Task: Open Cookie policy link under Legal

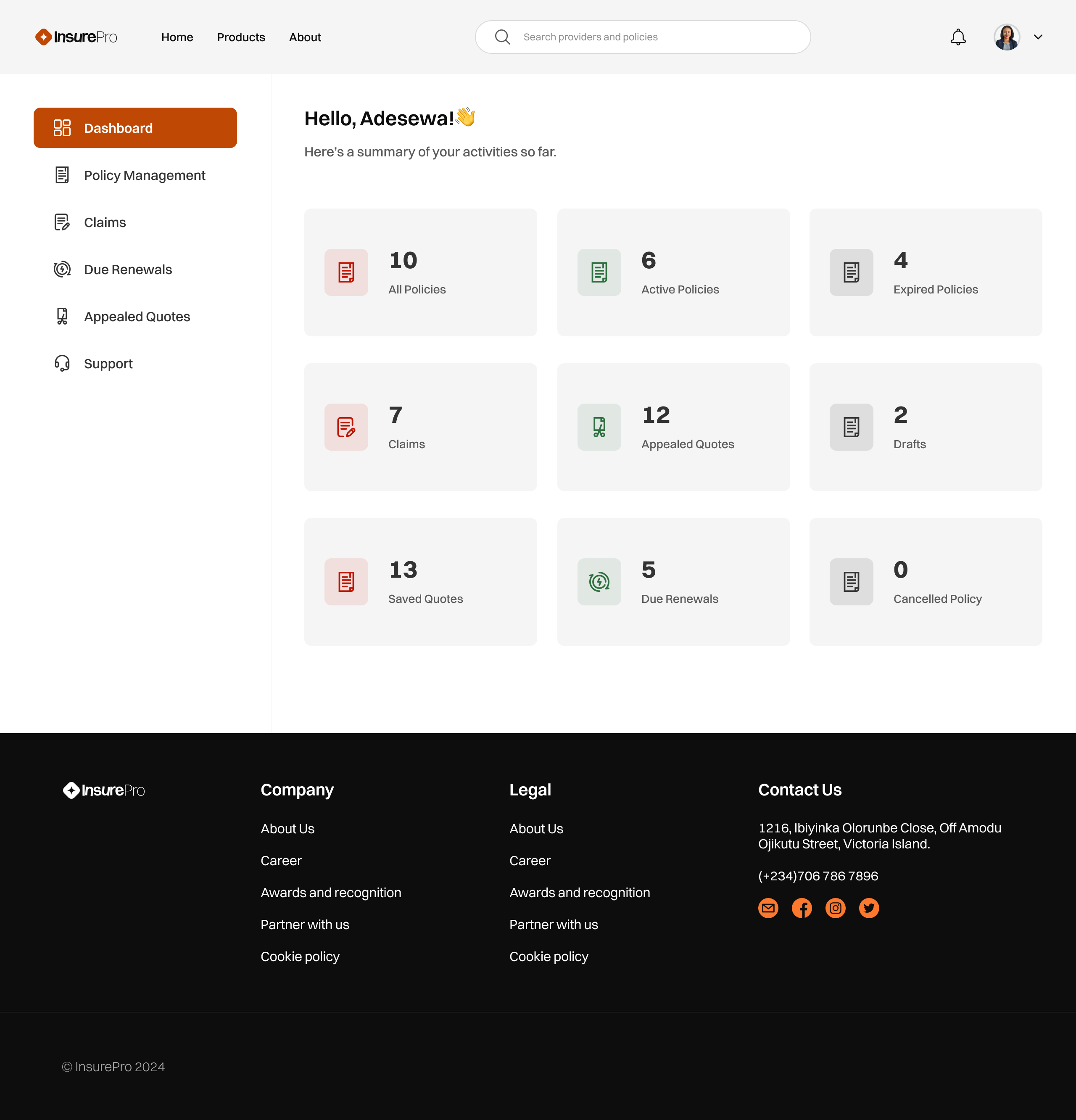Action: click(549, 956)
